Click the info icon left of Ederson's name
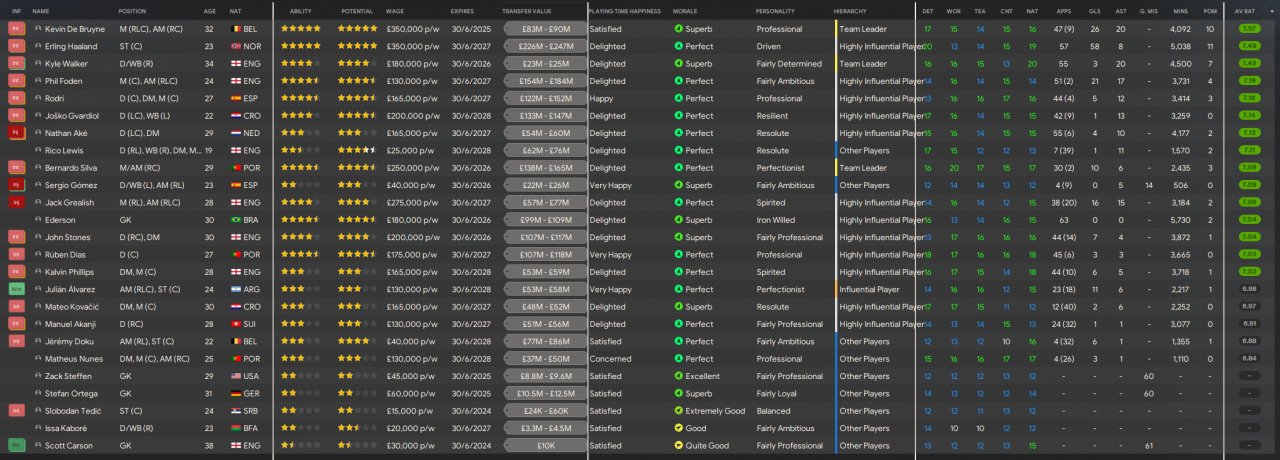The height and width of the screenshot is (460, 1280). coord(38,220)
